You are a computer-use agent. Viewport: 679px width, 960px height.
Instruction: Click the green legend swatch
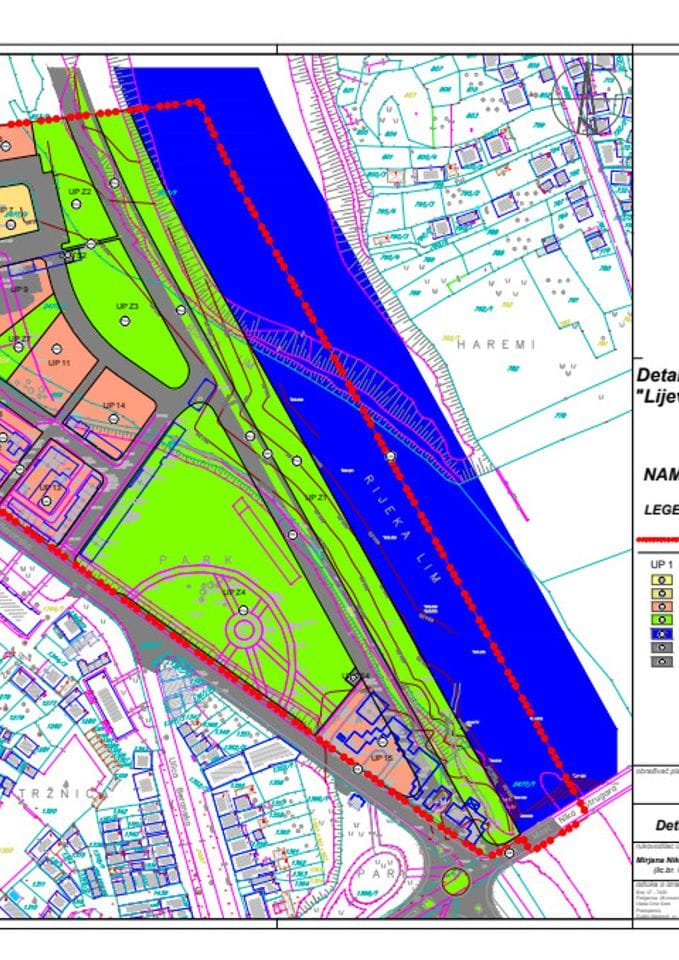(x=663, y=620)
